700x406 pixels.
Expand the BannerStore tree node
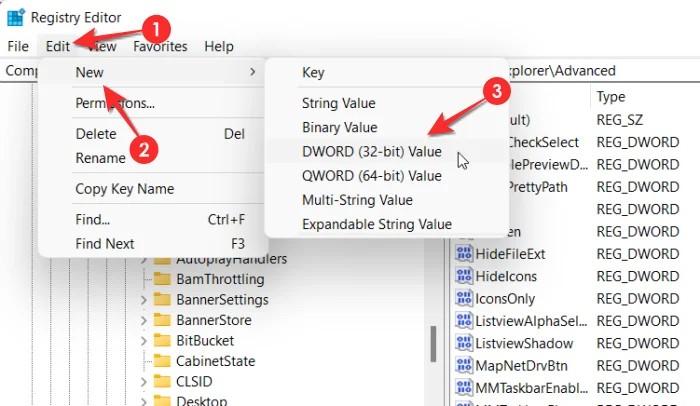144,320
